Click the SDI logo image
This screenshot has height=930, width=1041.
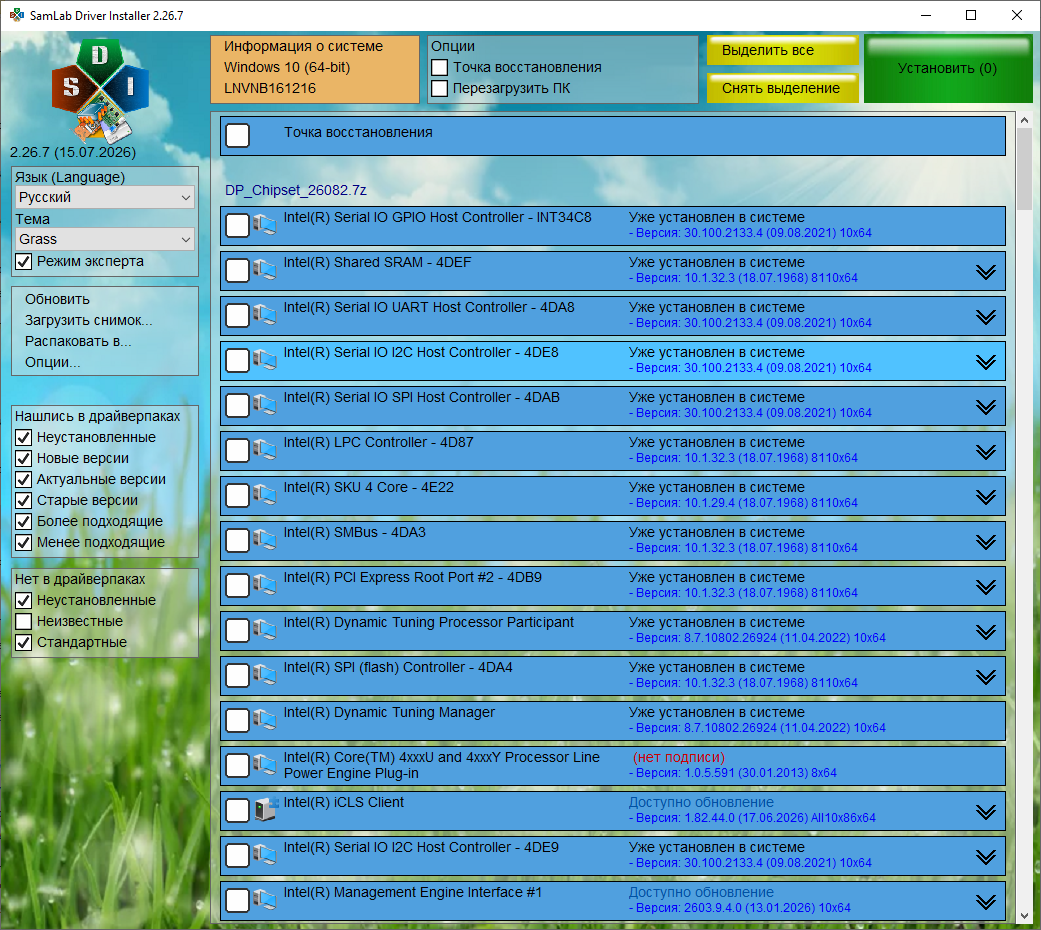tap(100, 90)
